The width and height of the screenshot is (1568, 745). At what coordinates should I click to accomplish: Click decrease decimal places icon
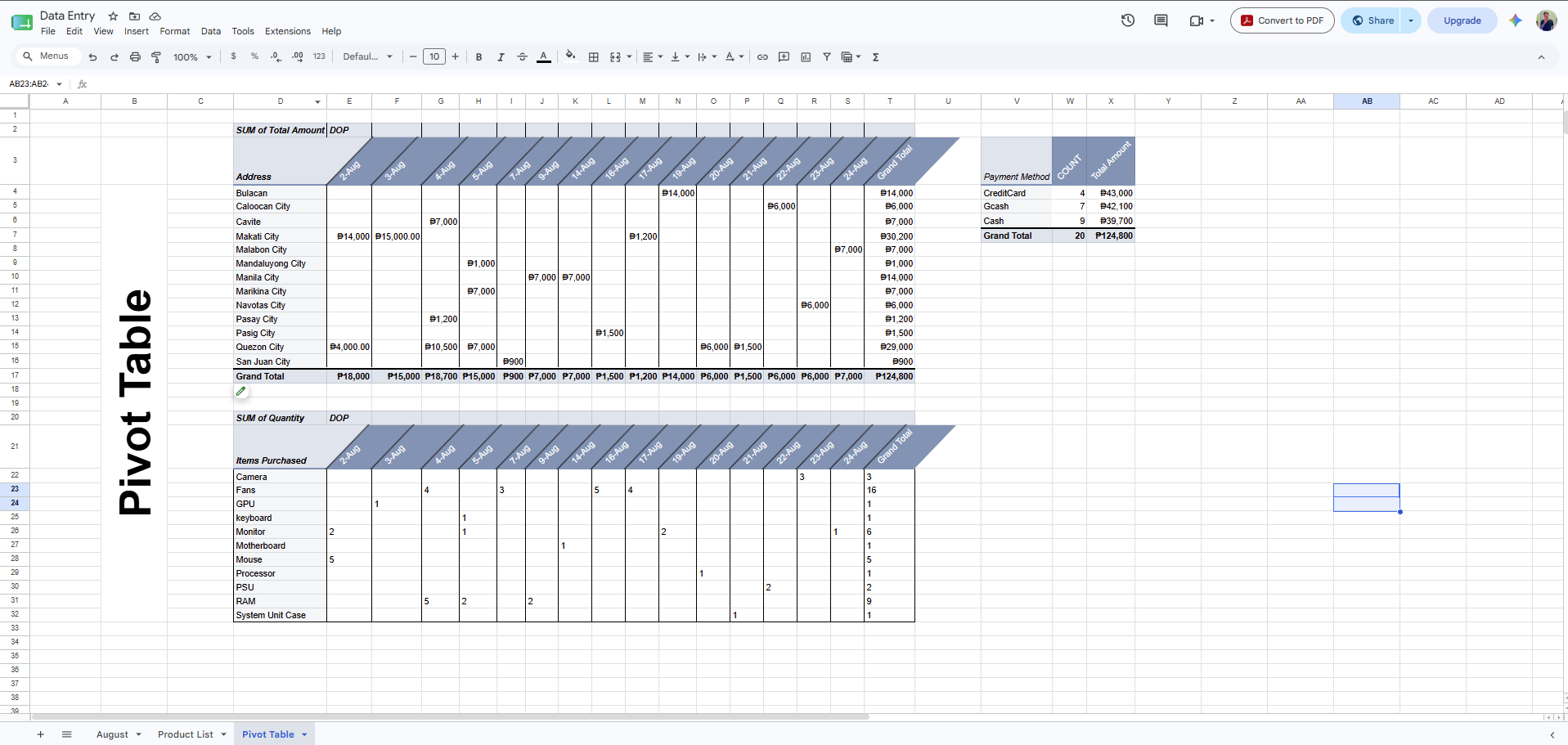click(x=276, y=56)
